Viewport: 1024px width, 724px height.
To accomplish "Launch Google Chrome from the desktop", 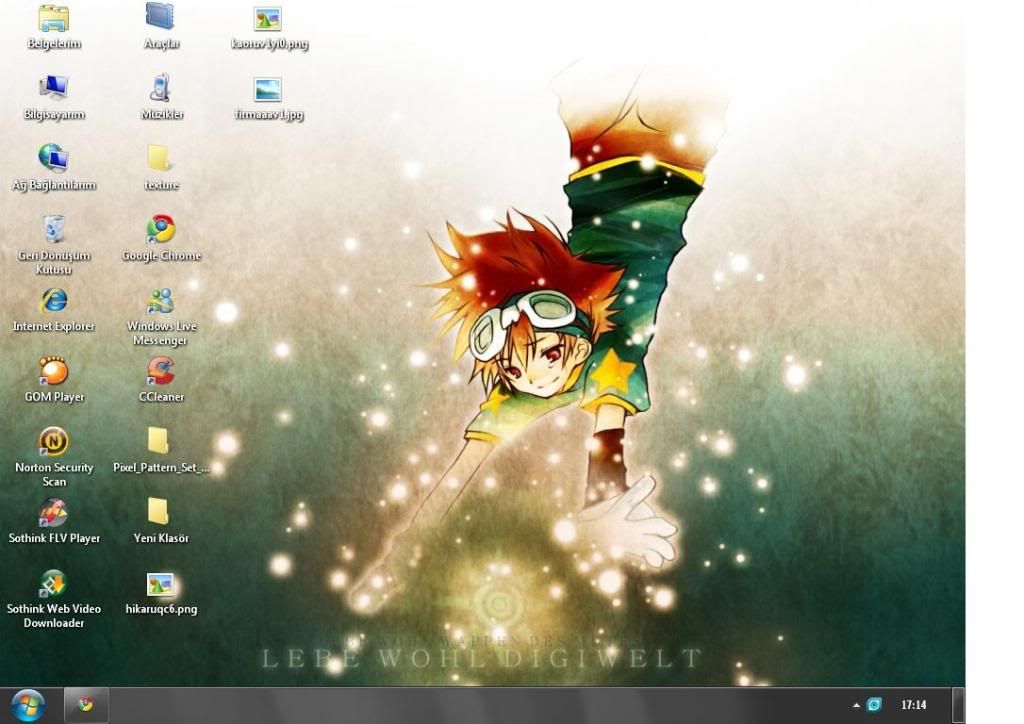I will click(x=160, y=229).
